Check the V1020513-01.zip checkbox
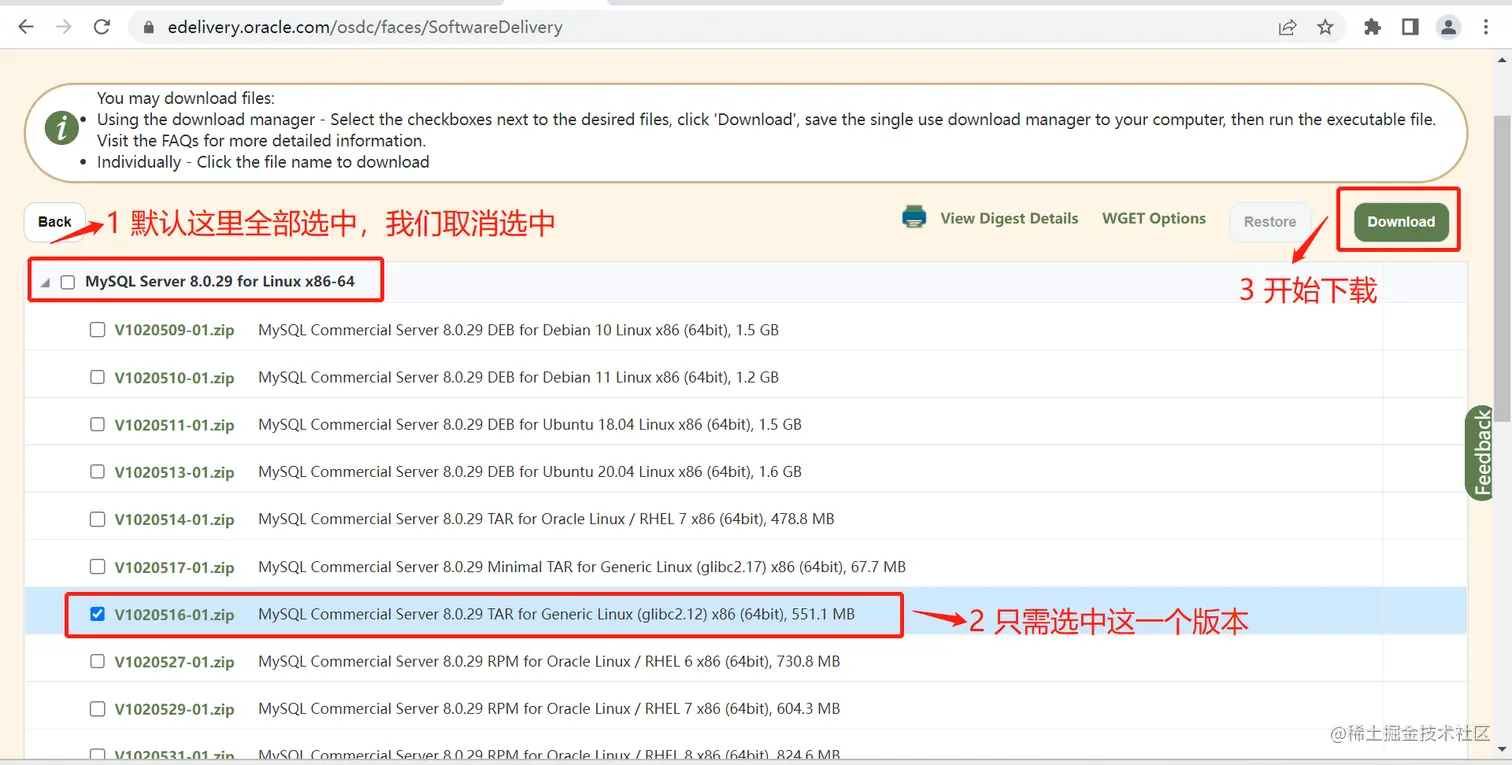 [97, 471]
